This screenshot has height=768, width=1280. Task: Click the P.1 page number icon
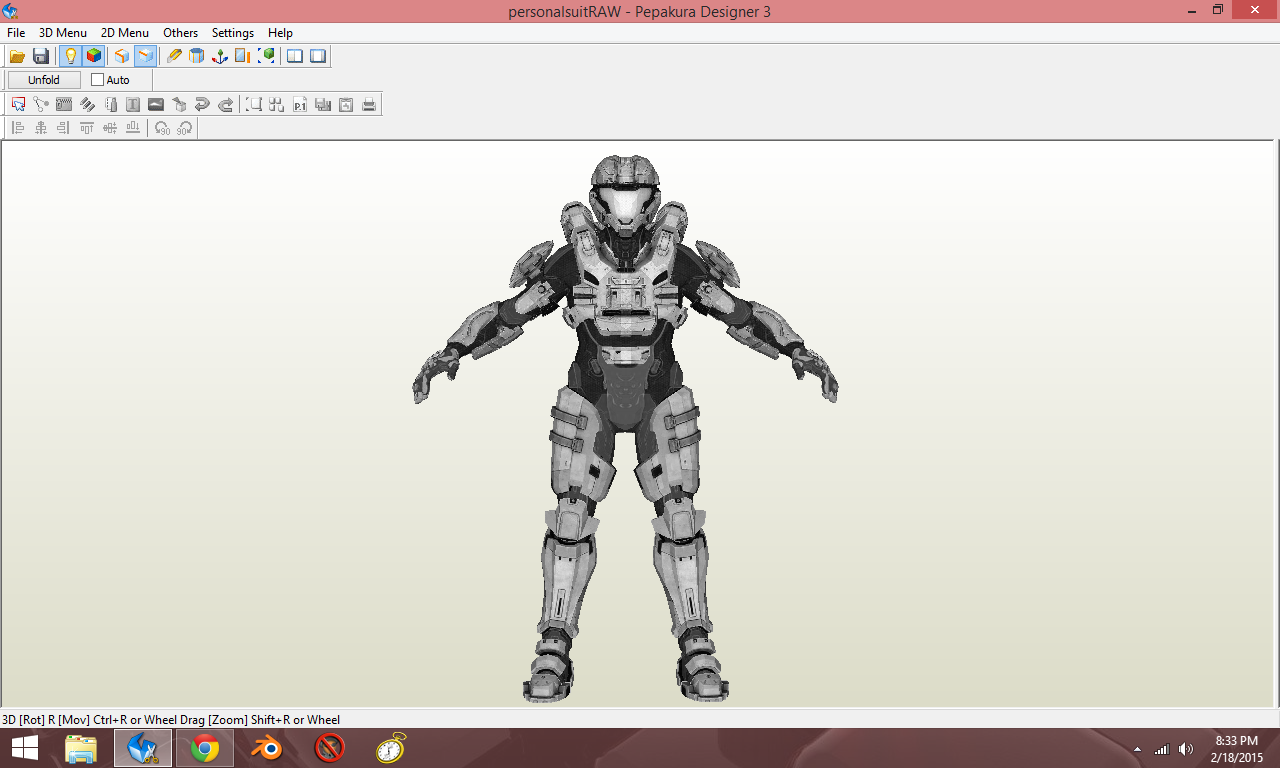(x=300, y=104)
